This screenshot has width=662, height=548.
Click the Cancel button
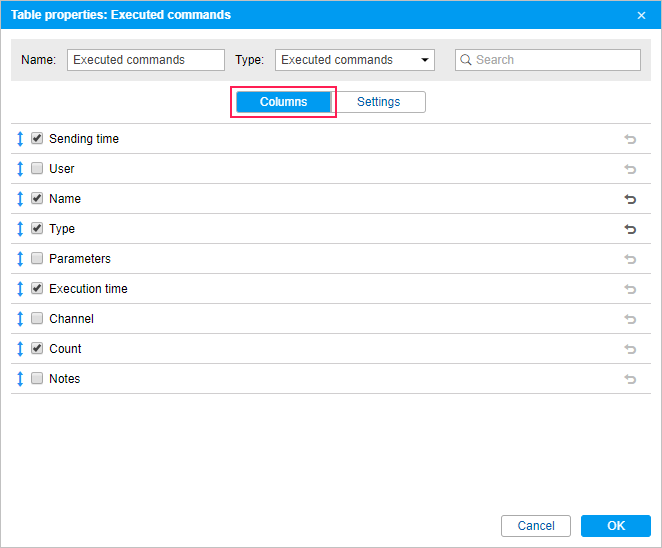pyautogui.click(x=536, y=526)
